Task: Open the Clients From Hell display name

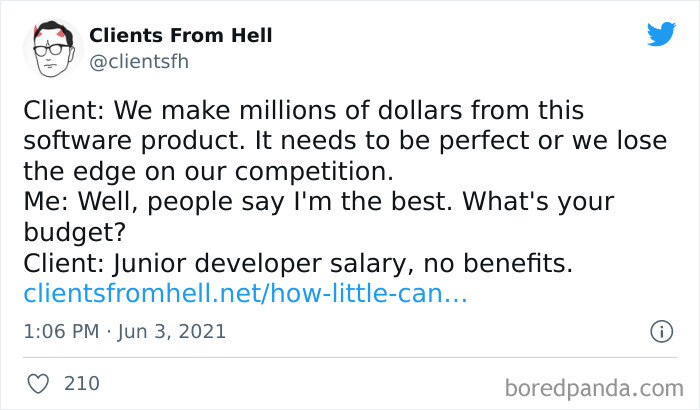Action: 180,36
